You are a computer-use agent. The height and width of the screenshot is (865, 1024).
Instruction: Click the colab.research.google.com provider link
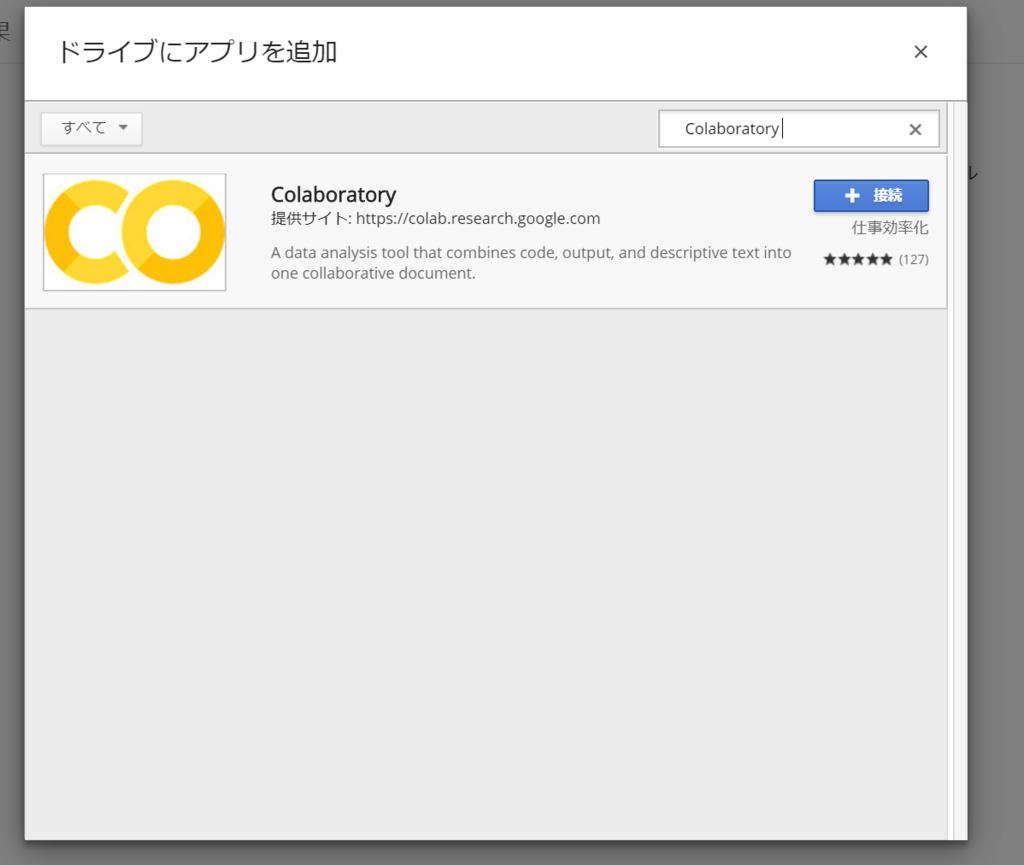pos(478,218)
